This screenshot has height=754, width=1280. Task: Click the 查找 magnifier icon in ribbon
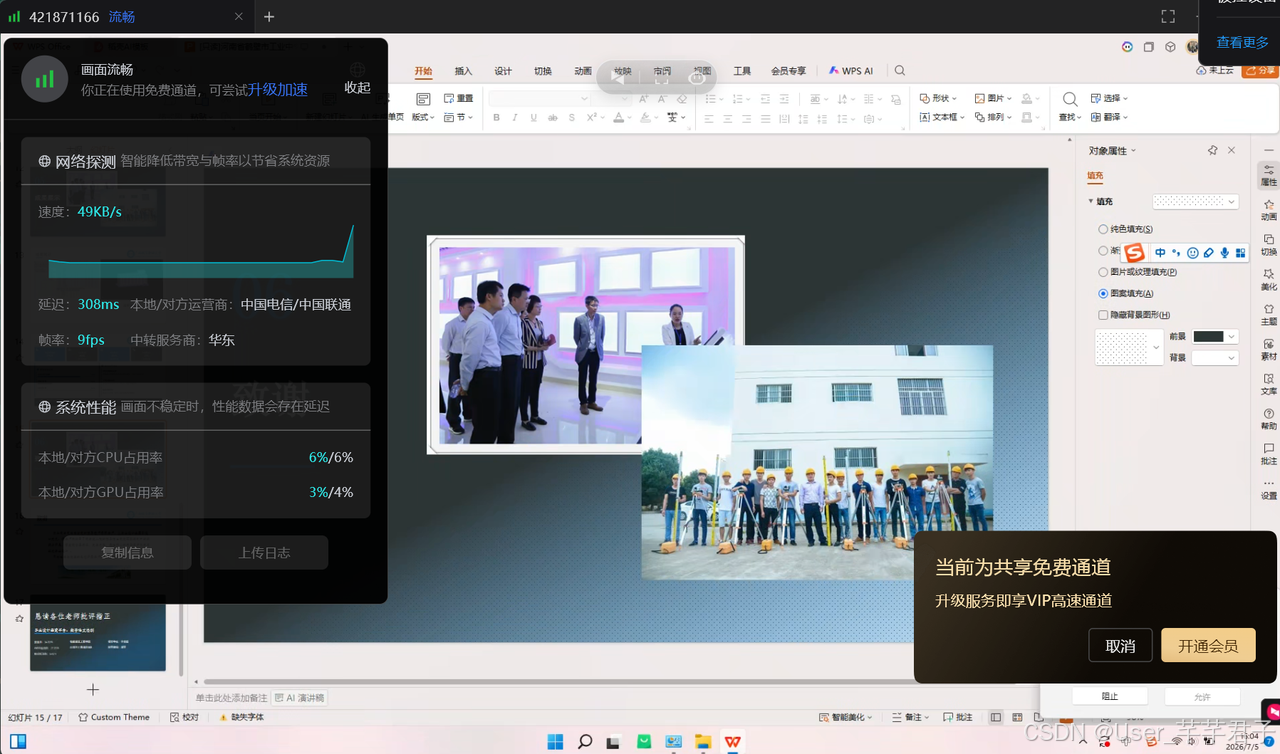(1070, 99)
